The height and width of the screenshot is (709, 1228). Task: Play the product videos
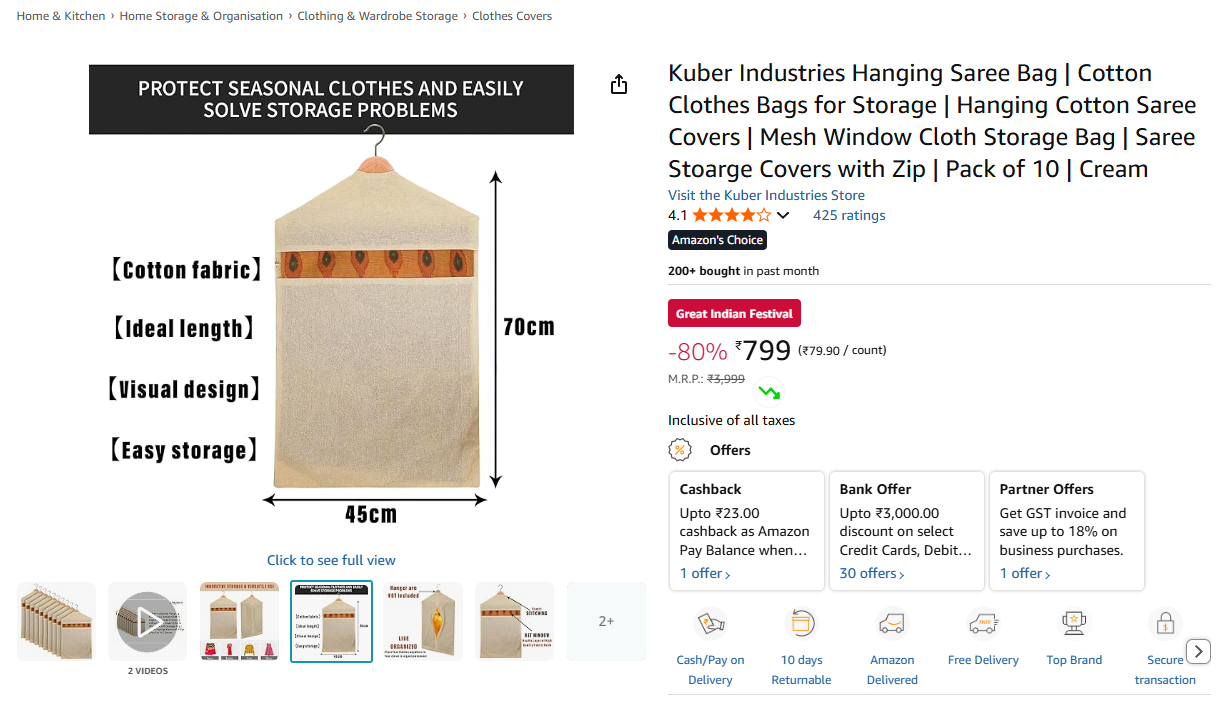click(147, 620)
